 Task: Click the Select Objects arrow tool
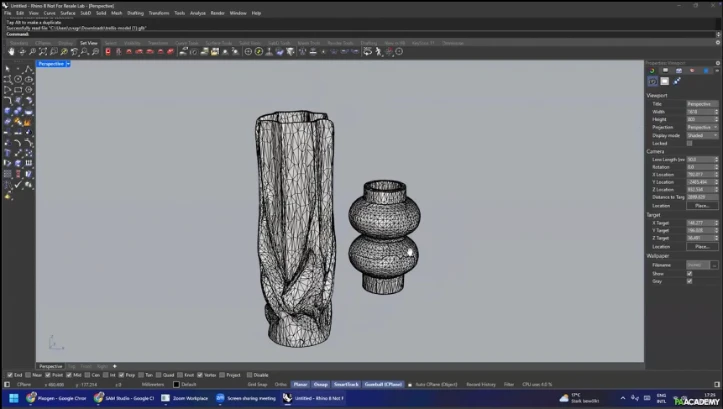coord(7,70)
